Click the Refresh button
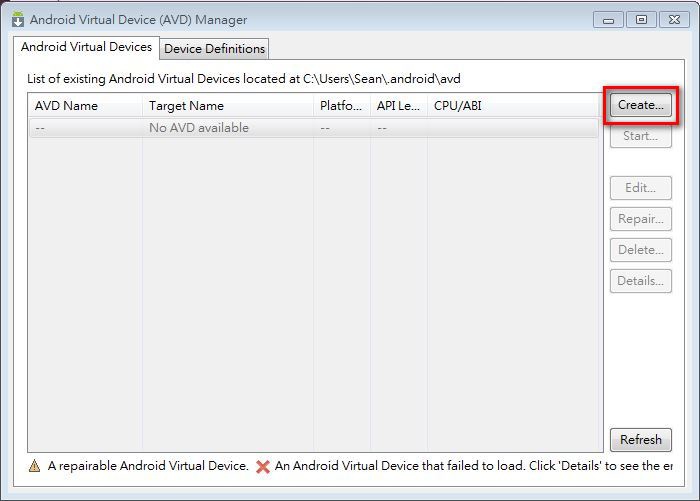The height and width of the screenshot is (501, 700). tap(640, 439)
